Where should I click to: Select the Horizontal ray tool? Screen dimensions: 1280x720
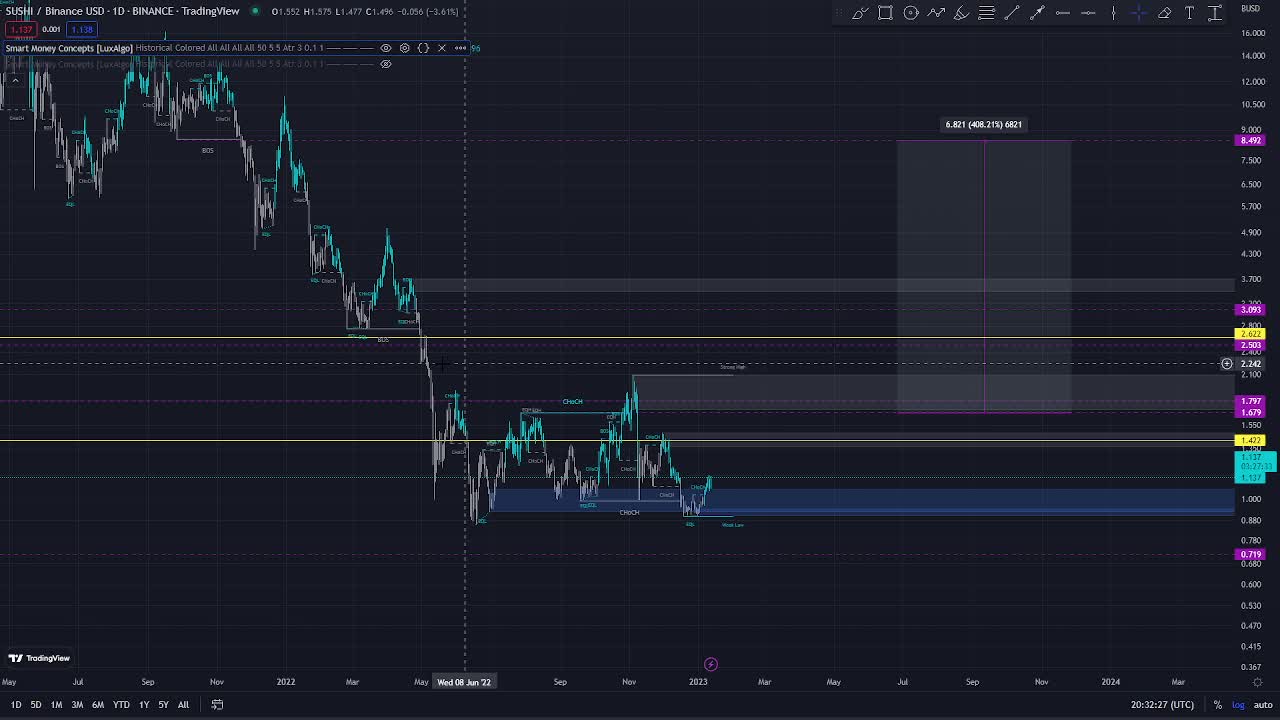click(x=1088, y=13)
